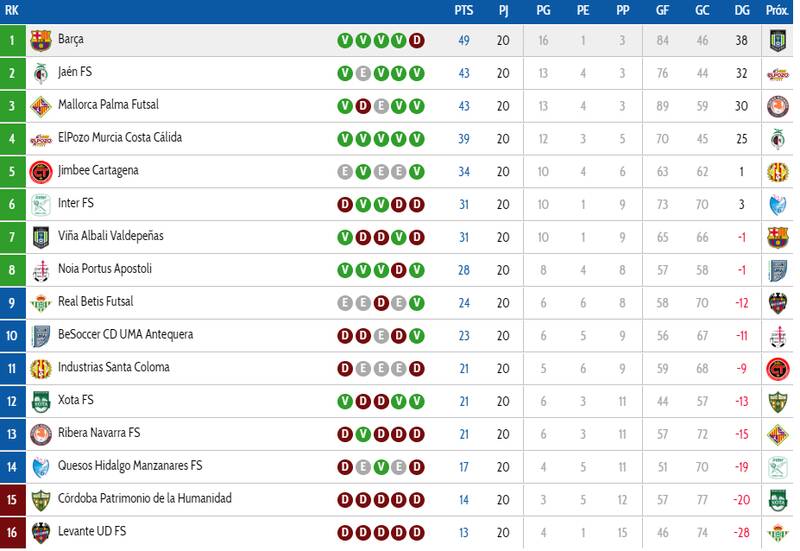The height and width of the screenshot is (551, 800).
Task: Open the Noia Portus Apostoli team link
Action: (x=105, y=269)
